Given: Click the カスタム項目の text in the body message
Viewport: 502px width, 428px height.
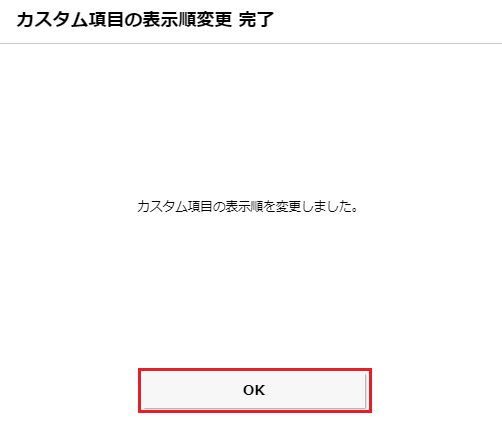Looking at the screenshot, I should click(181, 207).
